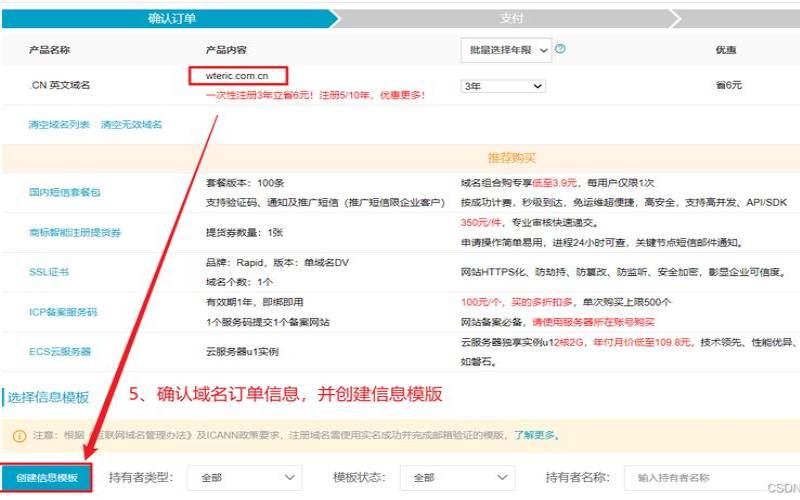800x500 pixels.
Task: Click the 有效期1年, 即绑即用 text
Action: pyautogui.click(x=255, y=302)
